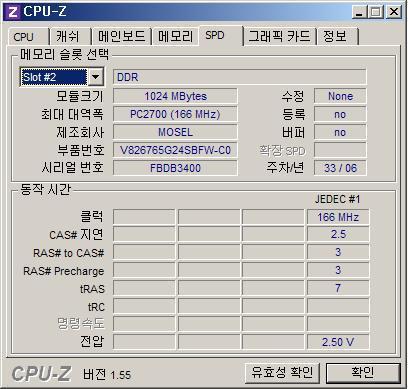Click the 166 MHz clock value

pos(338,217)
